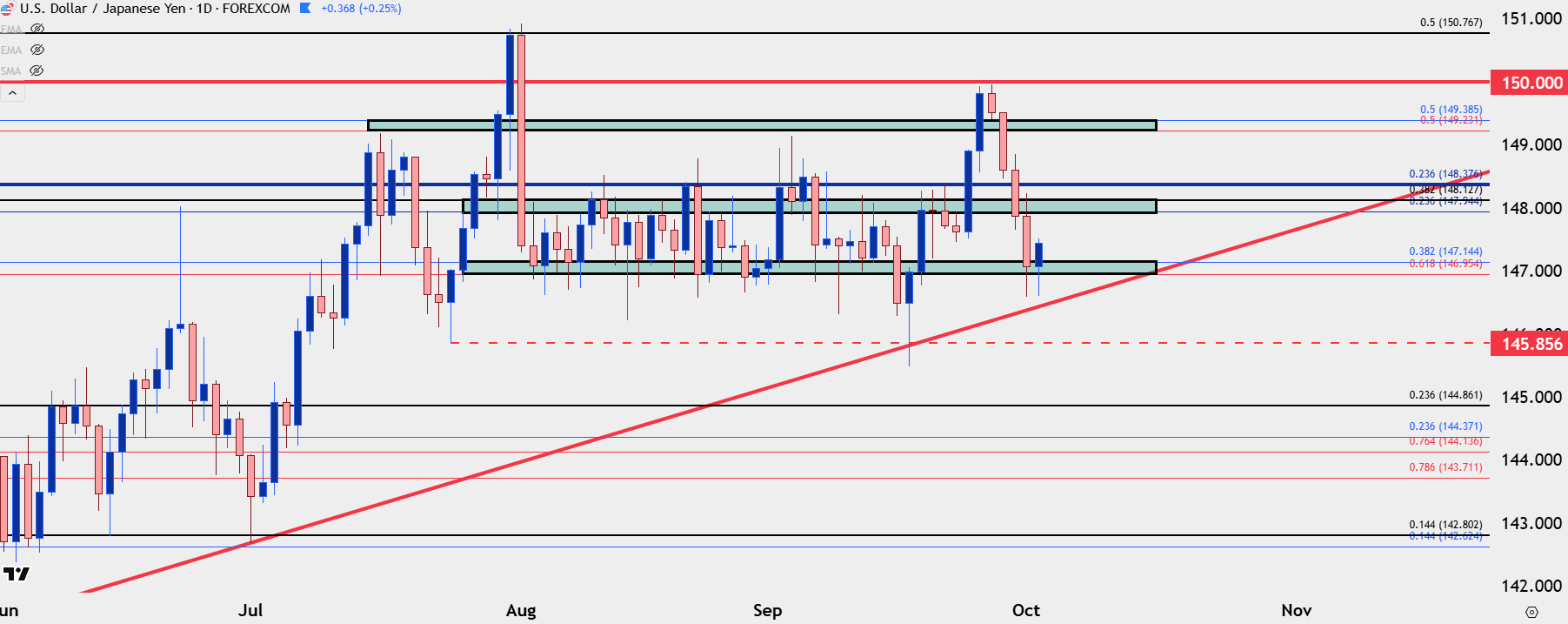Open chart settings via the gear icon
1568x624 pixels.
pyautogui.click(x=1531, y=612)
